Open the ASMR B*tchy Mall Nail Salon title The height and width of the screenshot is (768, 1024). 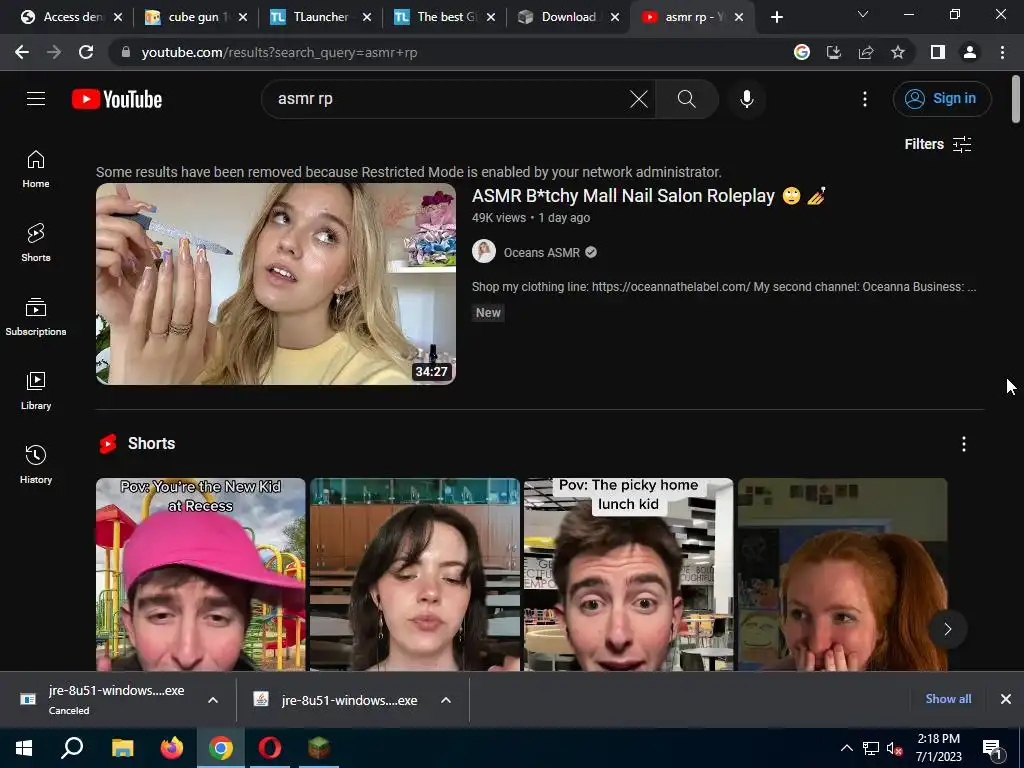click(648, 196)
